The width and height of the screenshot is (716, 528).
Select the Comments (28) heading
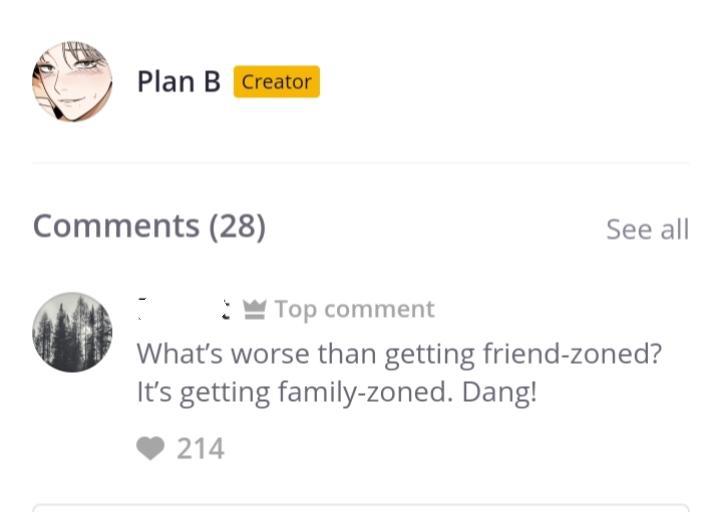click(x=149, y=226)
